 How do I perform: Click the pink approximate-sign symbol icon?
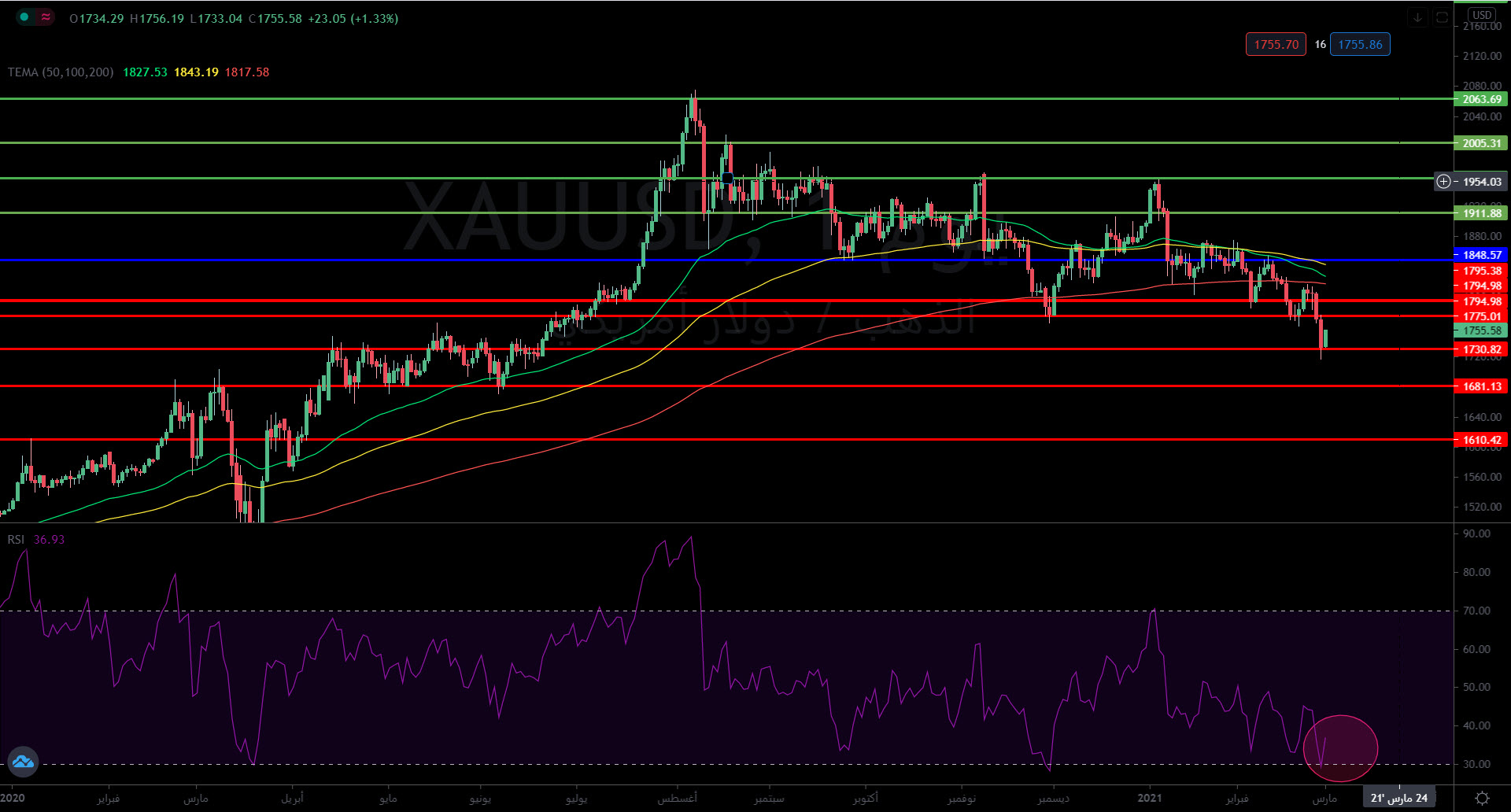point(46,17)
